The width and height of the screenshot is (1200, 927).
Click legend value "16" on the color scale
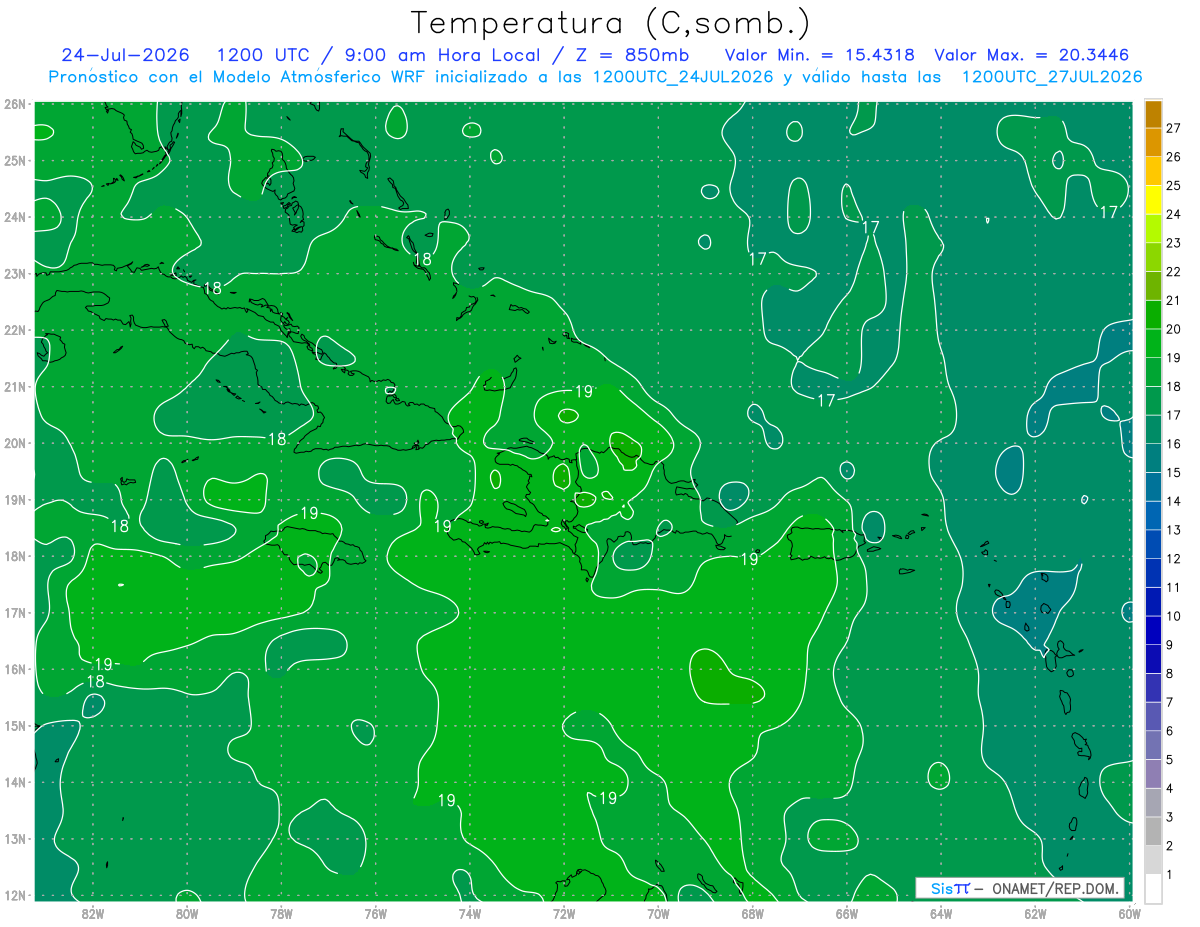click(1174, 444)
